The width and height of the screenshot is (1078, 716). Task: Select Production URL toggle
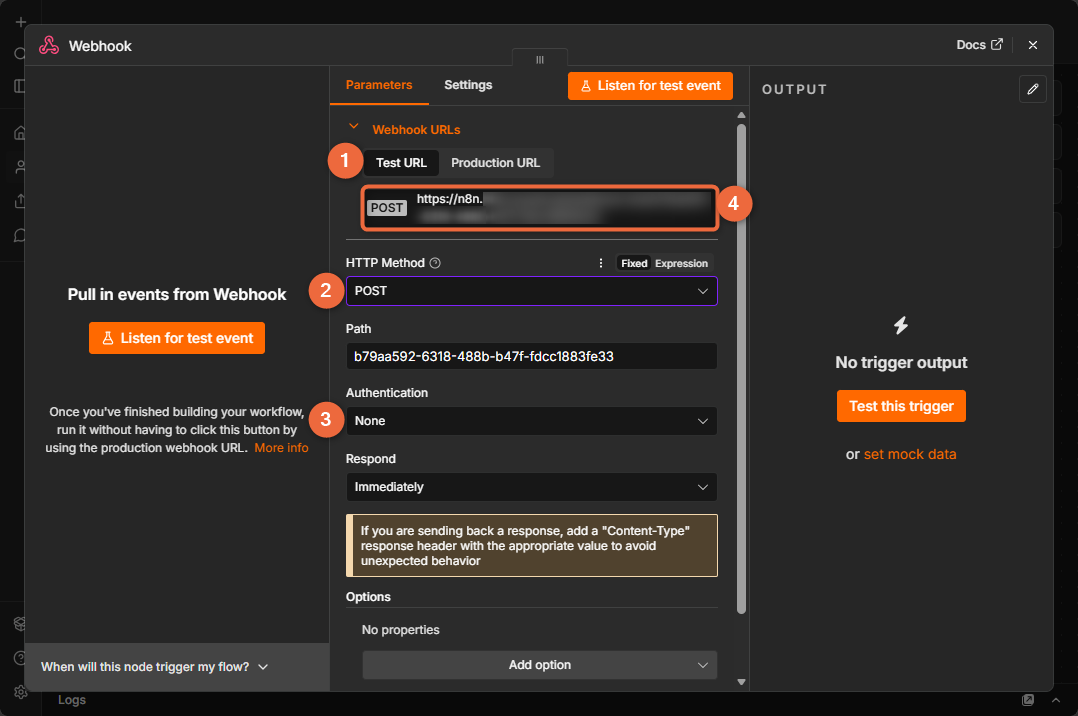[x=495, y=163]
